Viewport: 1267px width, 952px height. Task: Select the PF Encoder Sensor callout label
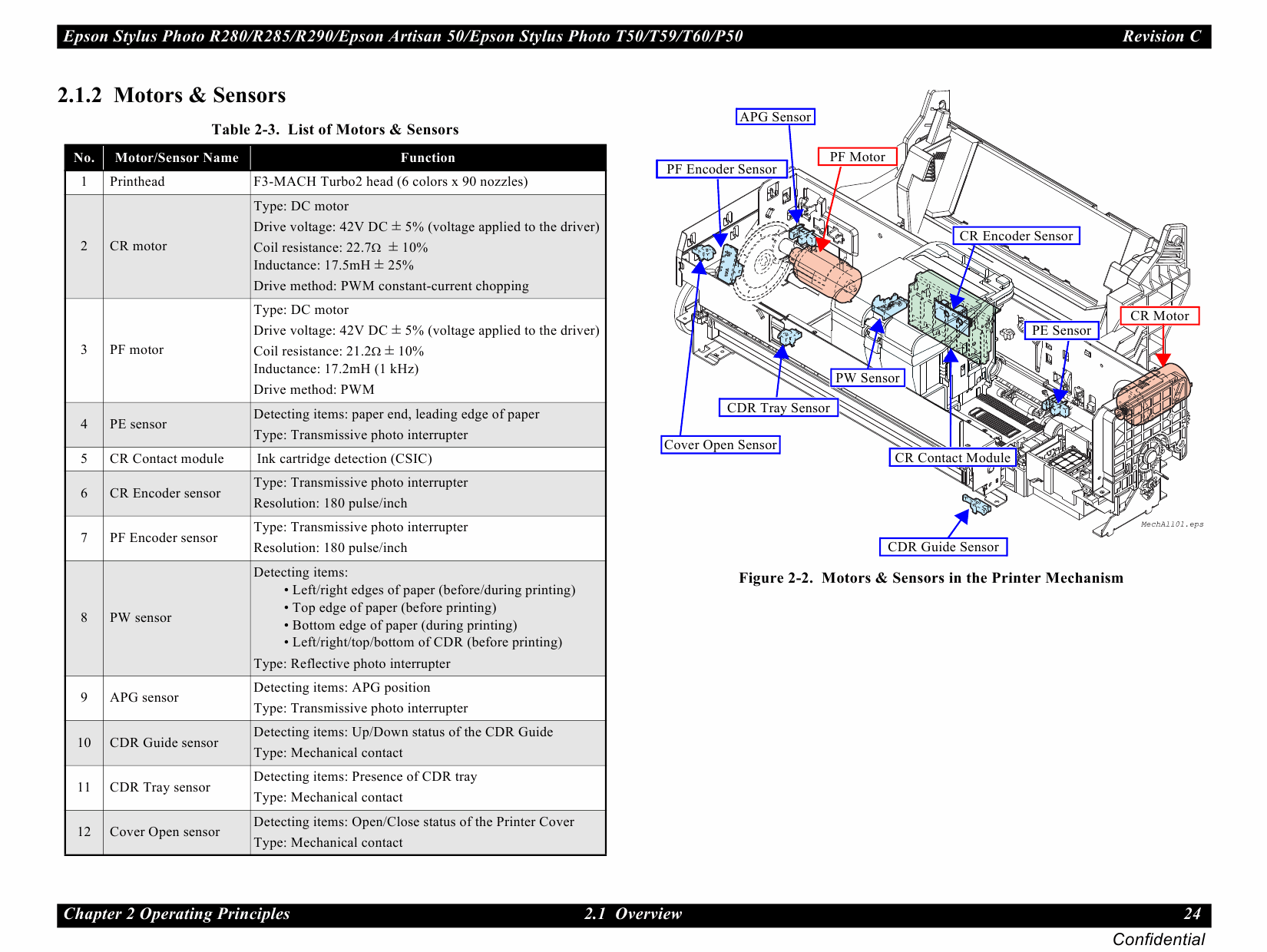pos(721,169)
